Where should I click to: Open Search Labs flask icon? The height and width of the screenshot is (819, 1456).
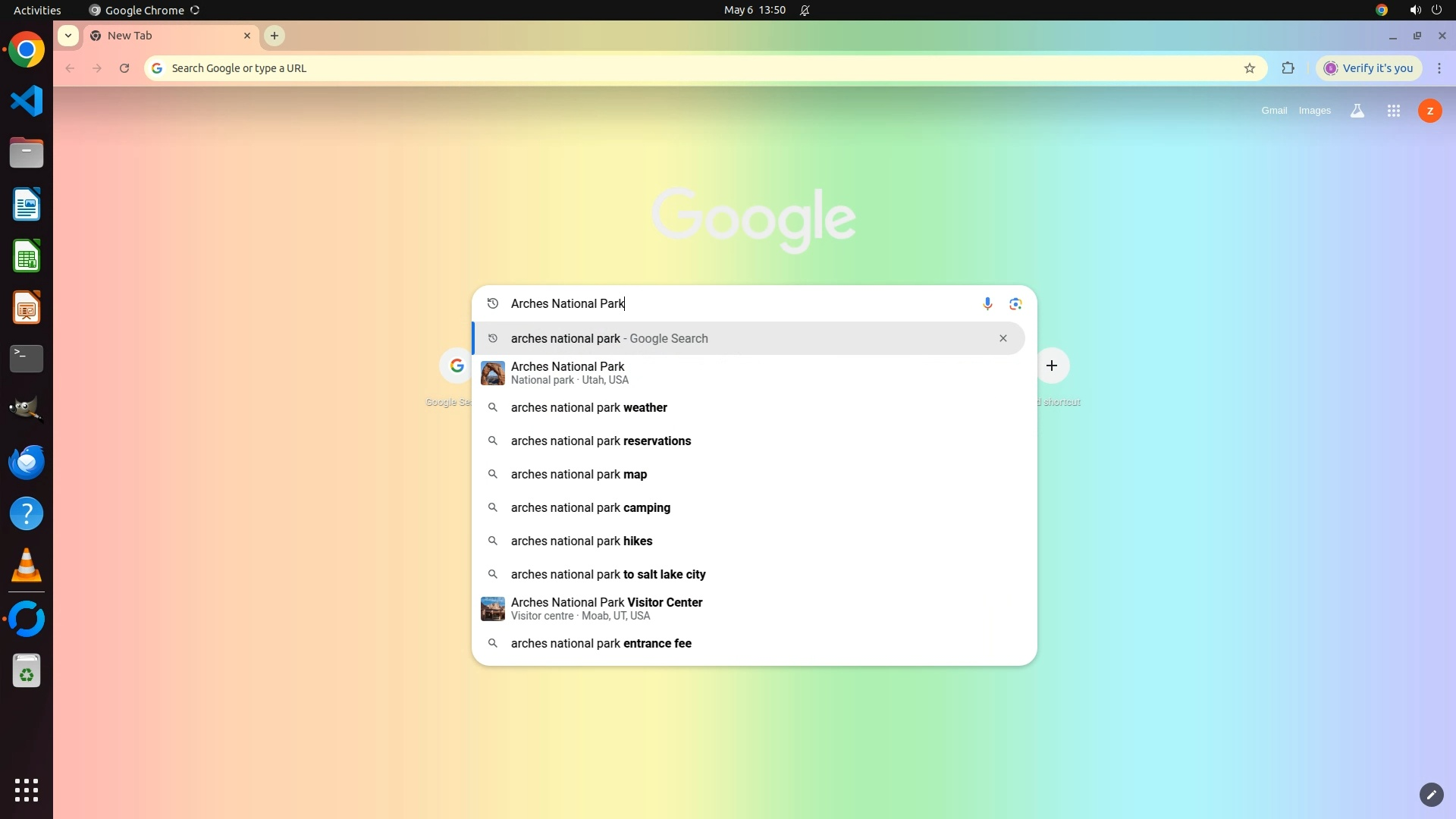[x=1357, y=111]
